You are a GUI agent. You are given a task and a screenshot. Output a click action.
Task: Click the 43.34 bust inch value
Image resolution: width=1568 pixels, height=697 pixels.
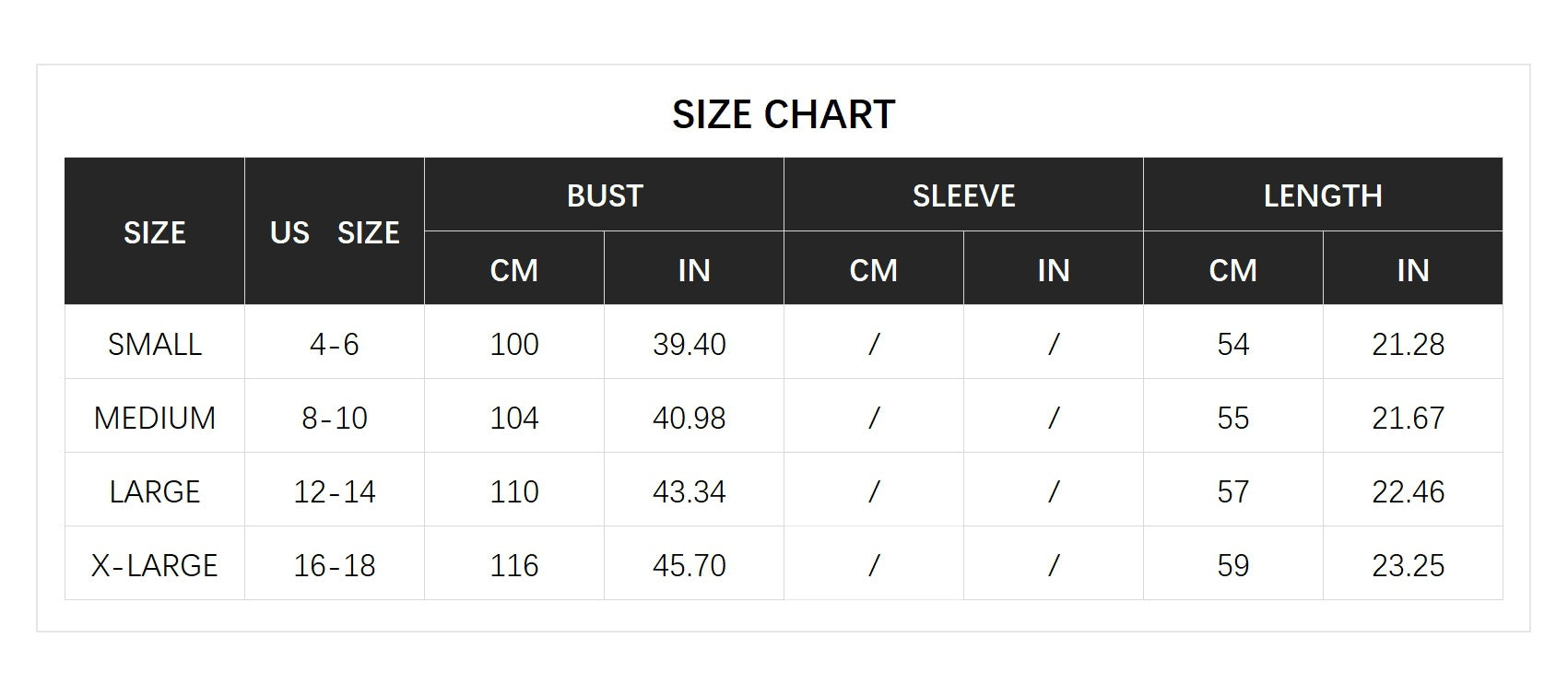[x=690, y=491]
